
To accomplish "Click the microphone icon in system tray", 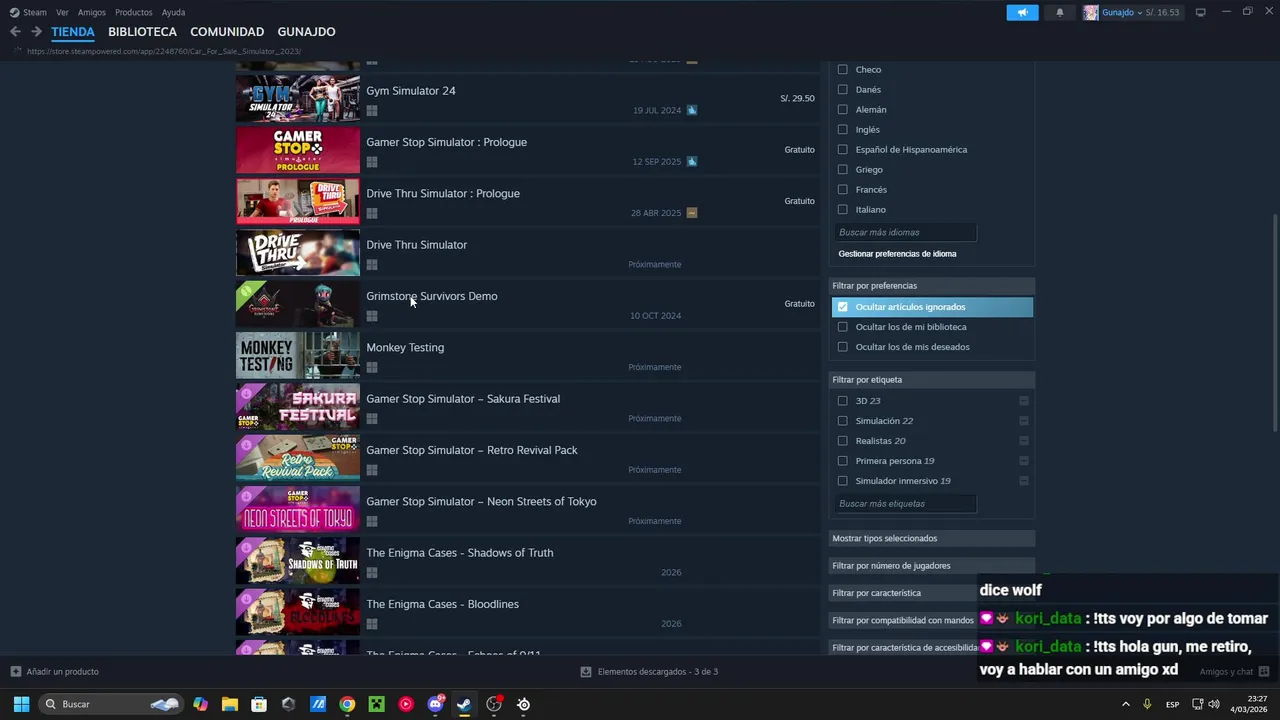I will tap(1147, 704).
